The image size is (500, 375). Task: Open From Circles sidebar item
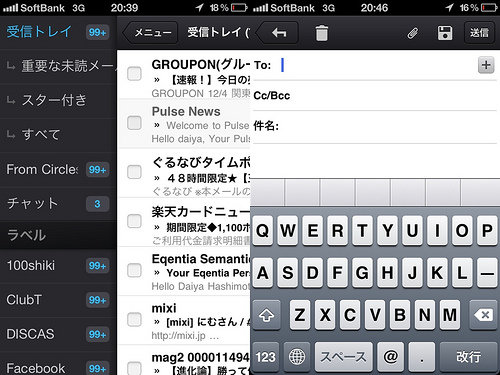(58, 170)
